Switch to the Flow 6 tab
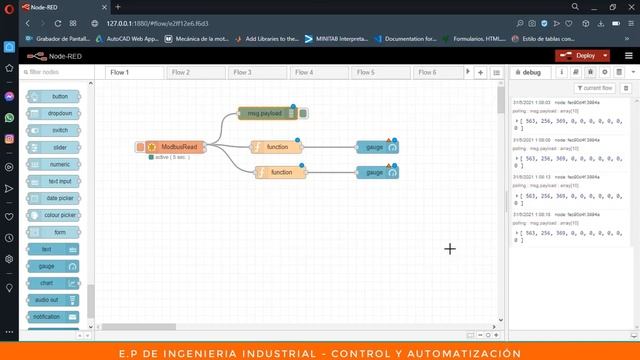640x360 pixels. pos(439,72)
